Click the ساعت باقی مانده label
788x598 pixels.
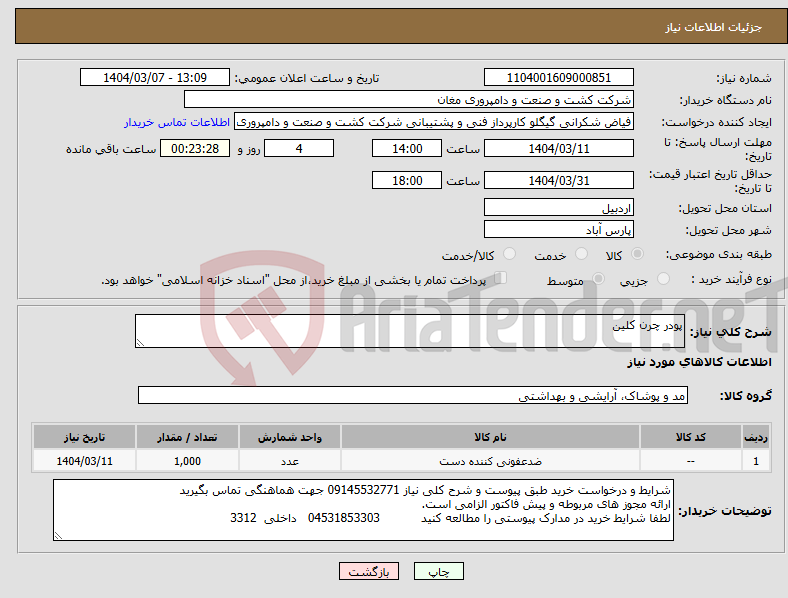click(x=111, y=149)
